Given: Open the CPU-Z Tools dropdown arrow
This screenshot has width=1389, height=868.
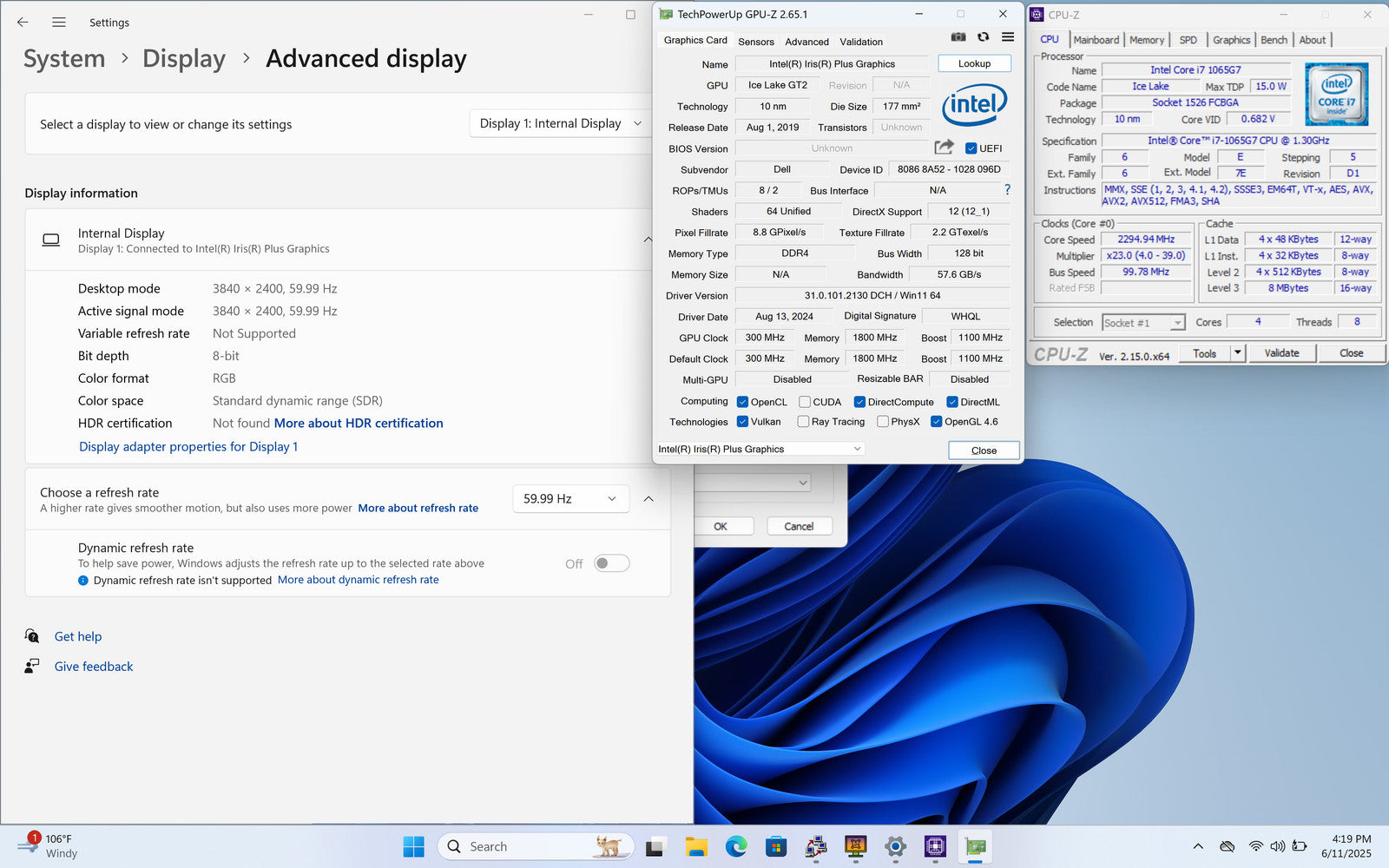Looking at the screenshot, I should click(x=1238, y=353).
